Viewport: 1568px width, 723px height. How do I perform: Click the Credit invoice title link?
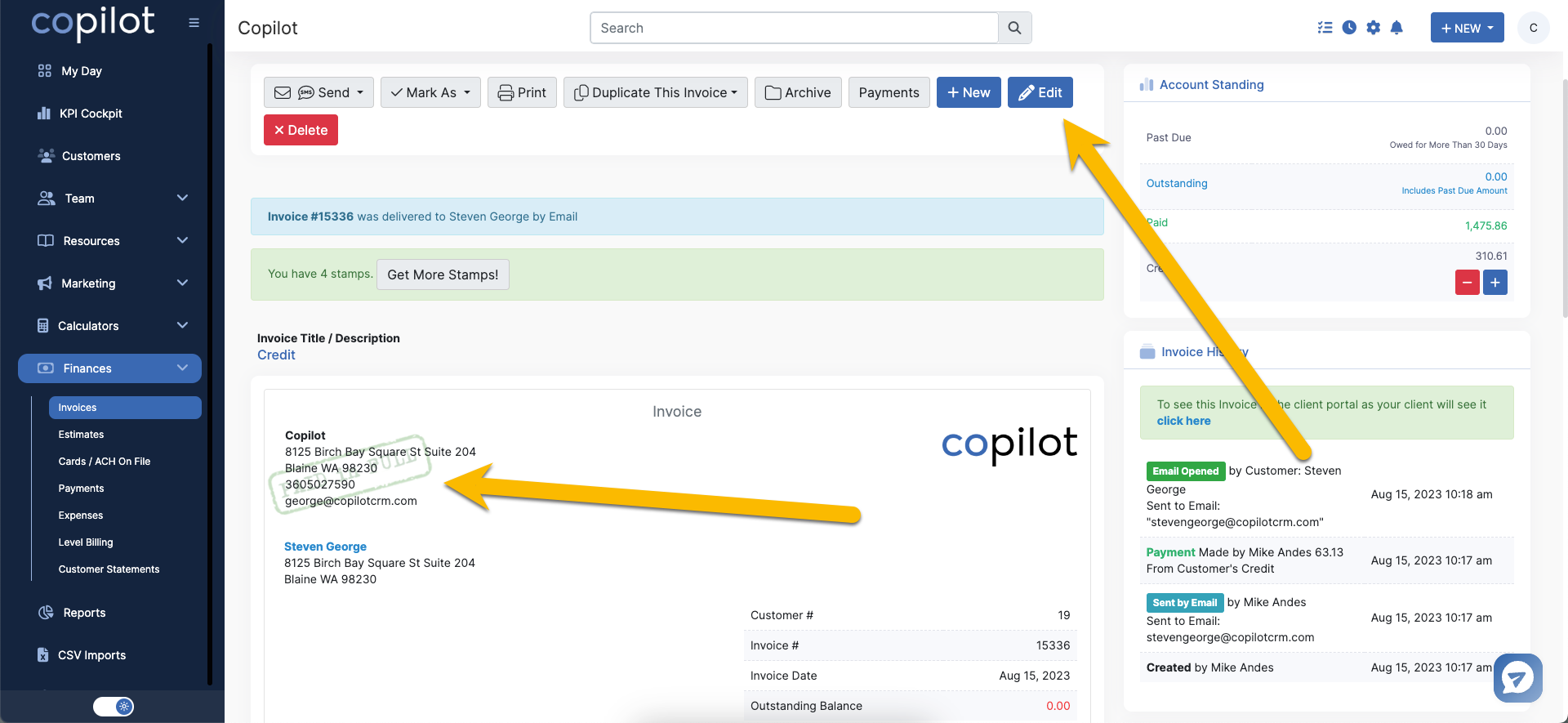pyautogui.click(x=276, y=355)
